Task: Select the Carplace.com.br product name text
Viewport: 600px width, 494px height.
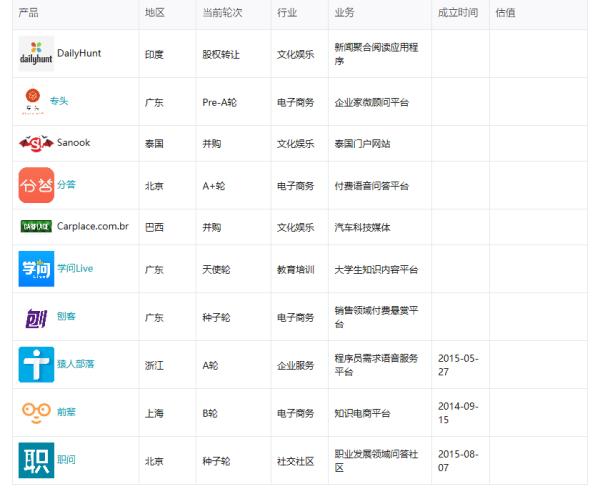Action: (93, 226)
